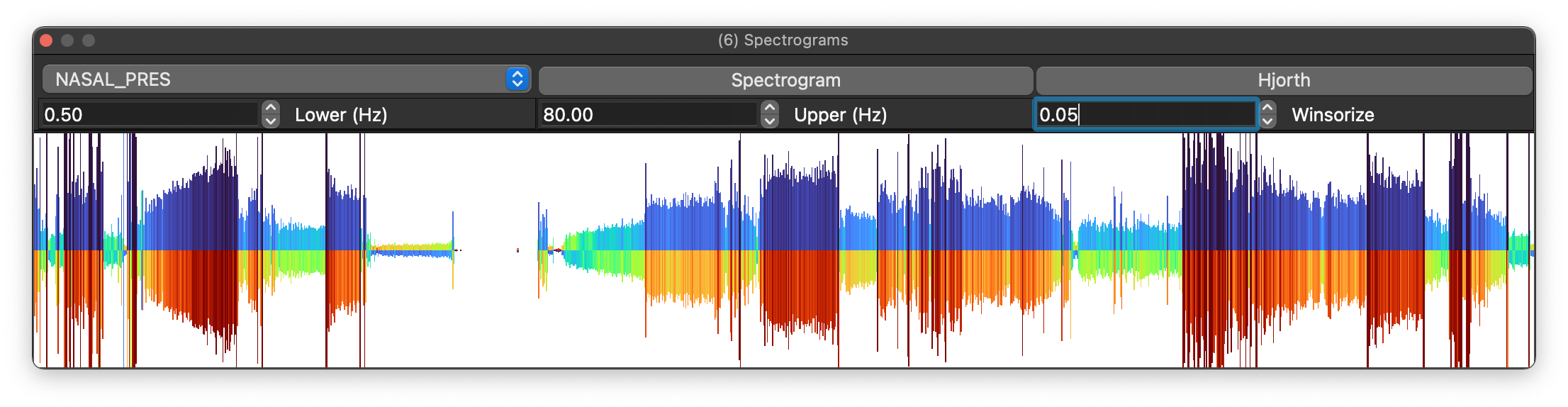Decrease the Lower (Hz) value with down arrow
Viewport: 1568px width, 407px height.
(270, 121)
